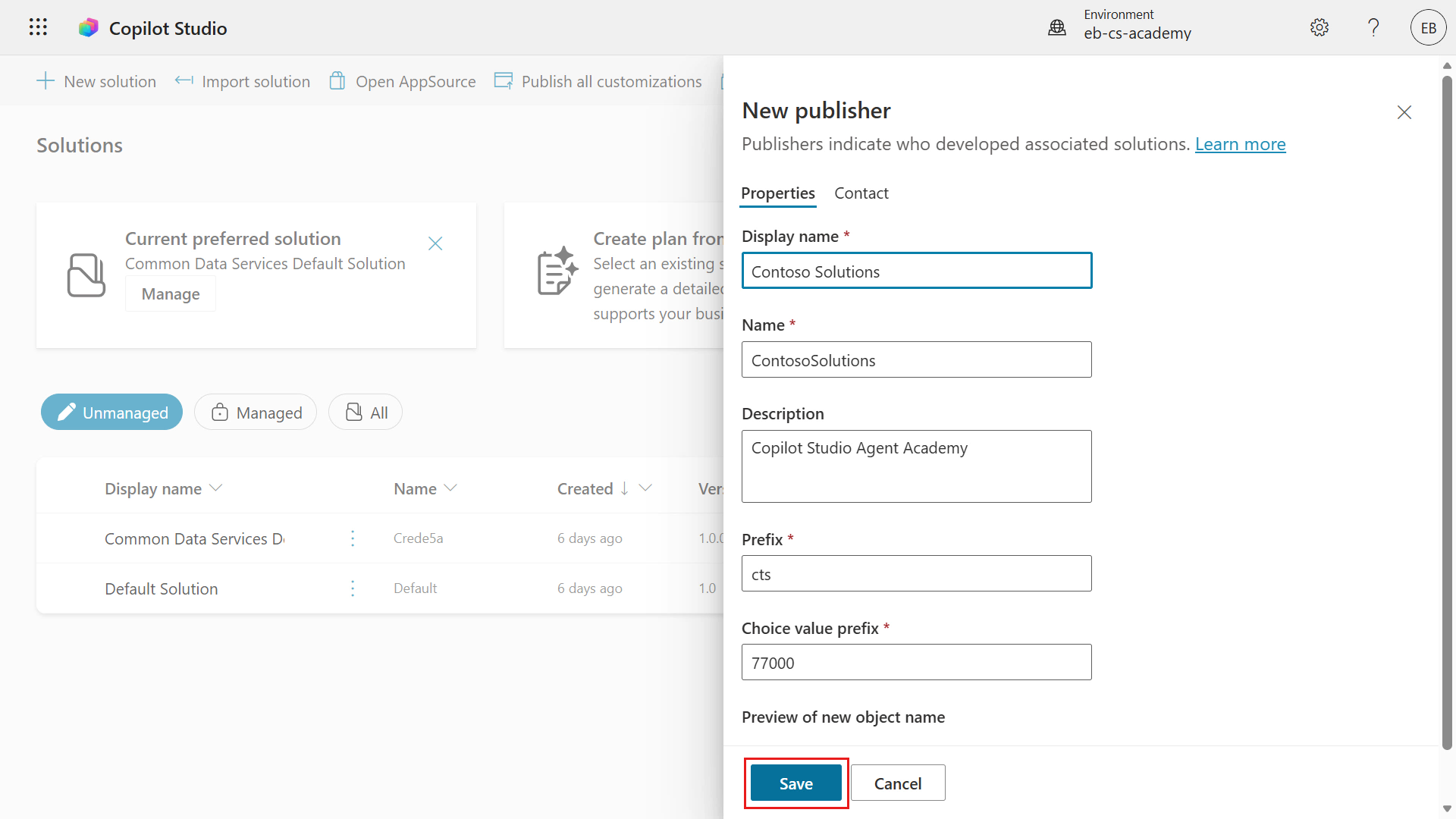Switch to the Contact tab

pos(861,193)
